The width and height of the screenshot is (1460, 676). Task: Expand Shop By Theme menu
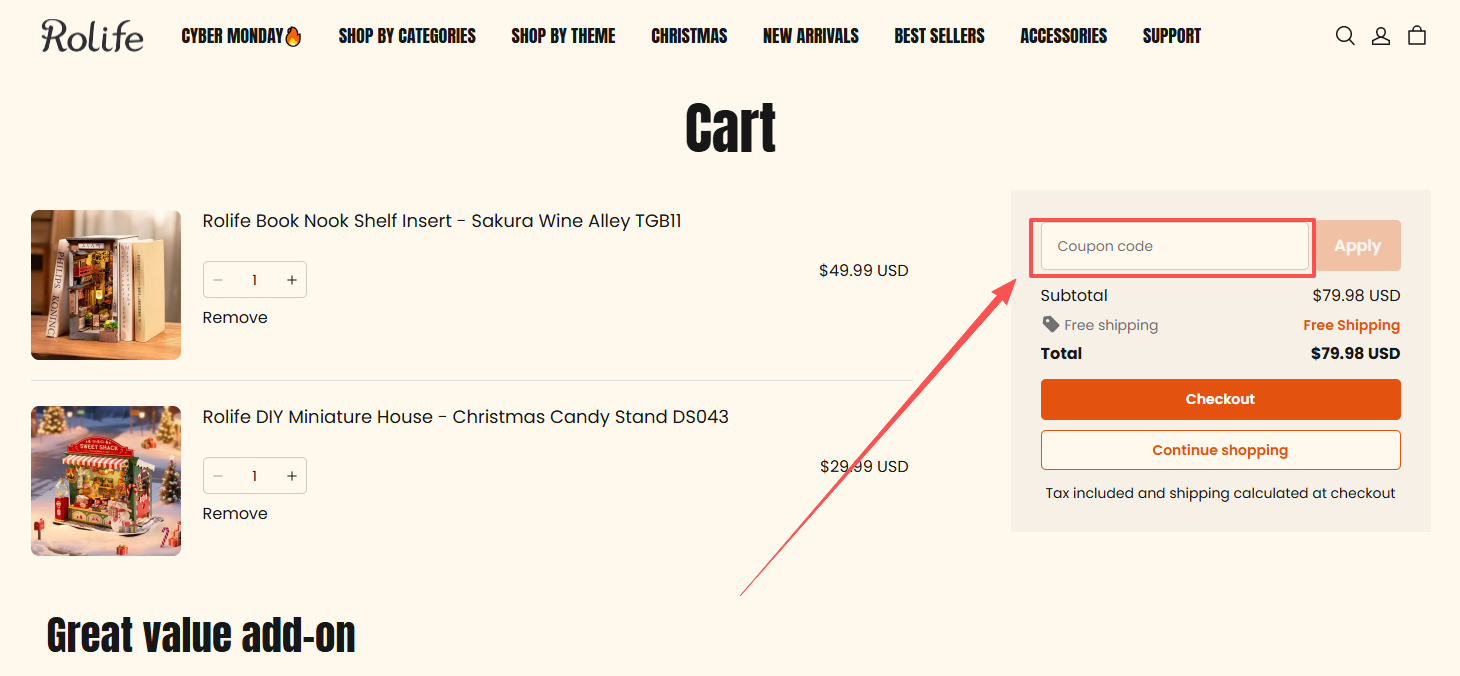click(563, 36)
